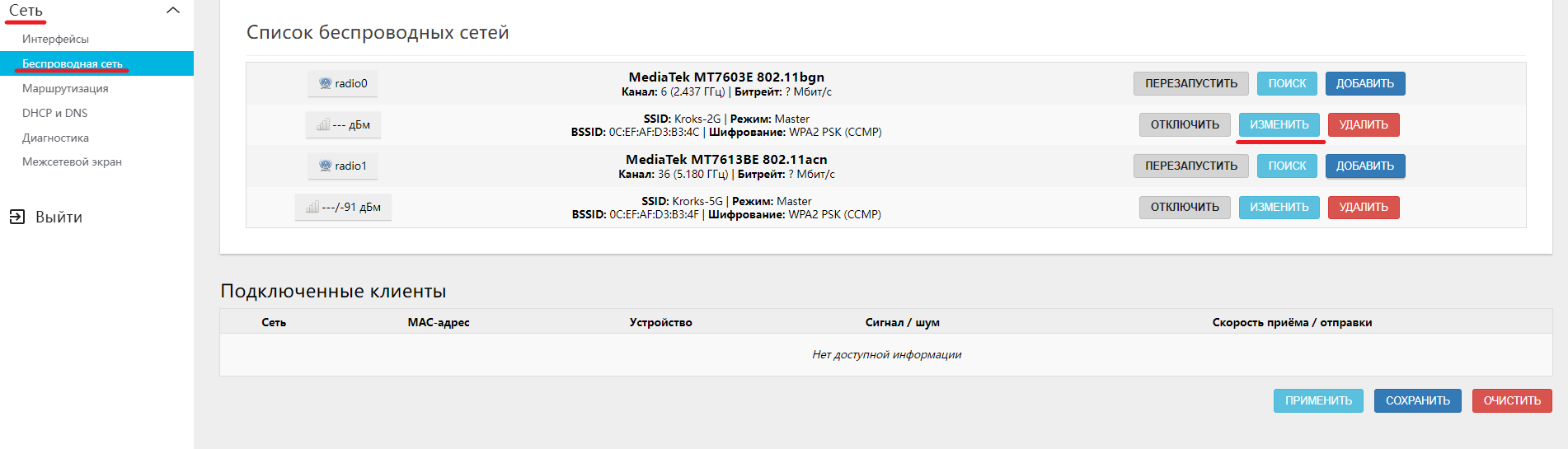The height and width of the screenshot is (449, 1568).
Task: Open Межсетевой экран settings
Action: click(72, 161)
